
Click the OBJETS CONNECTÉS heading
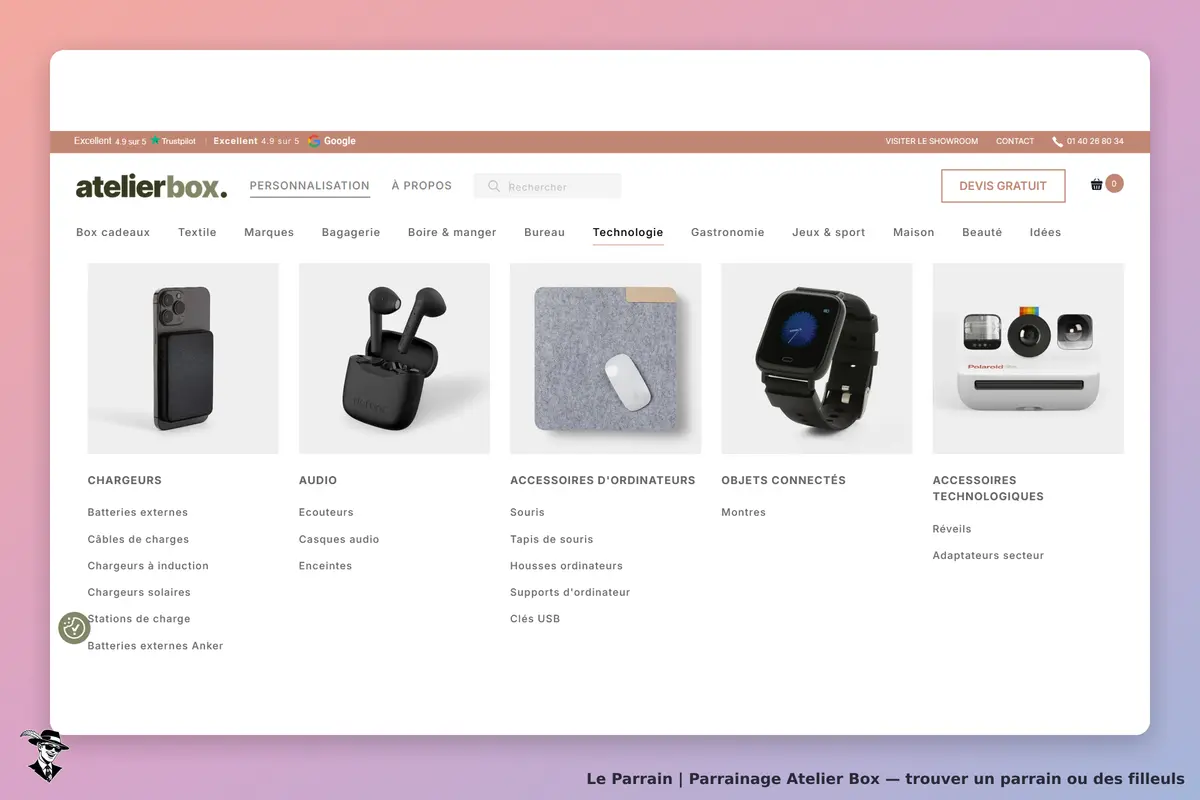coord(784,480)
